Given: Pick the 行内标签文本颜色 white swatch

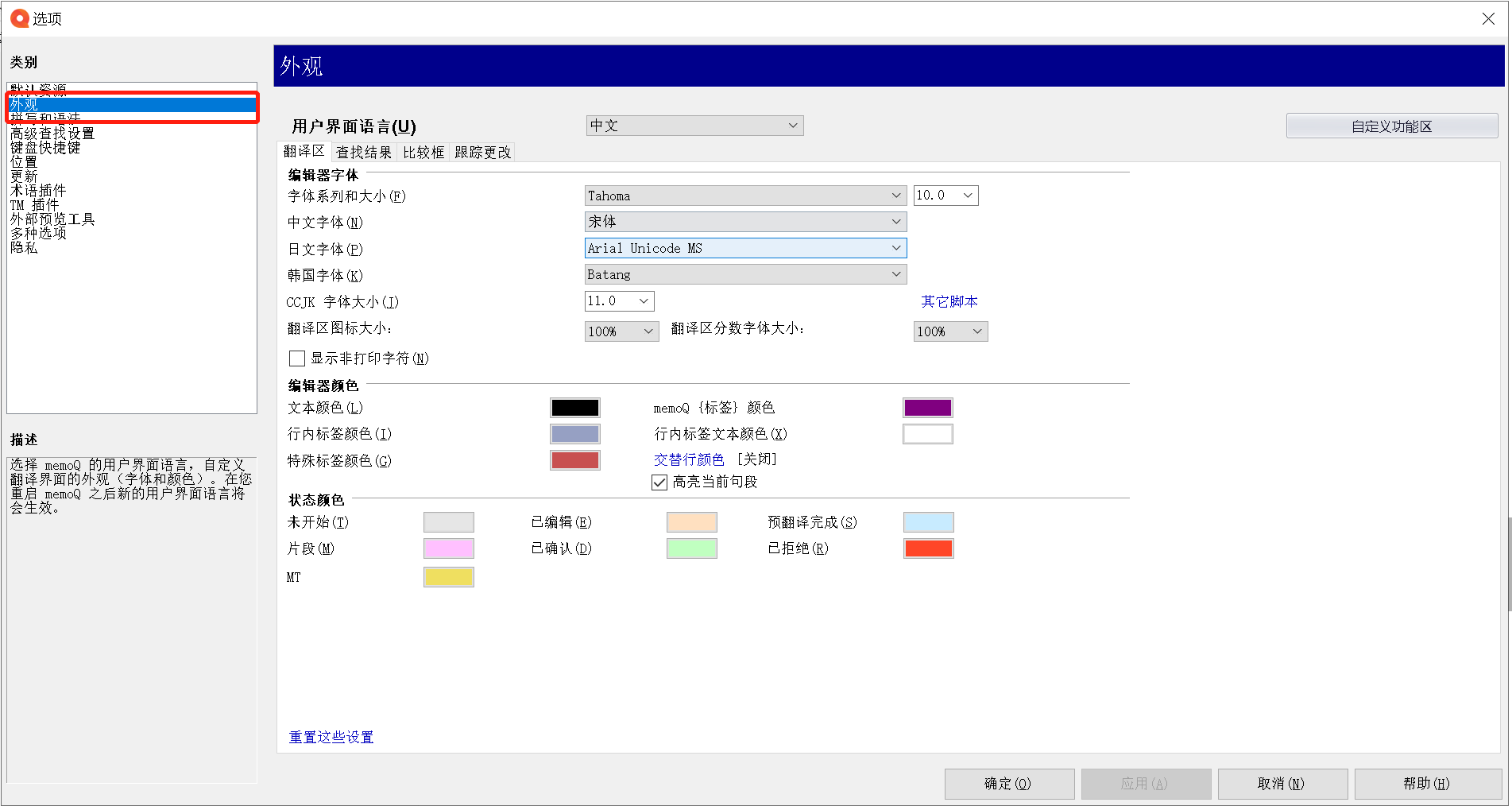Looking at the screenshot, I should (928, 434).
